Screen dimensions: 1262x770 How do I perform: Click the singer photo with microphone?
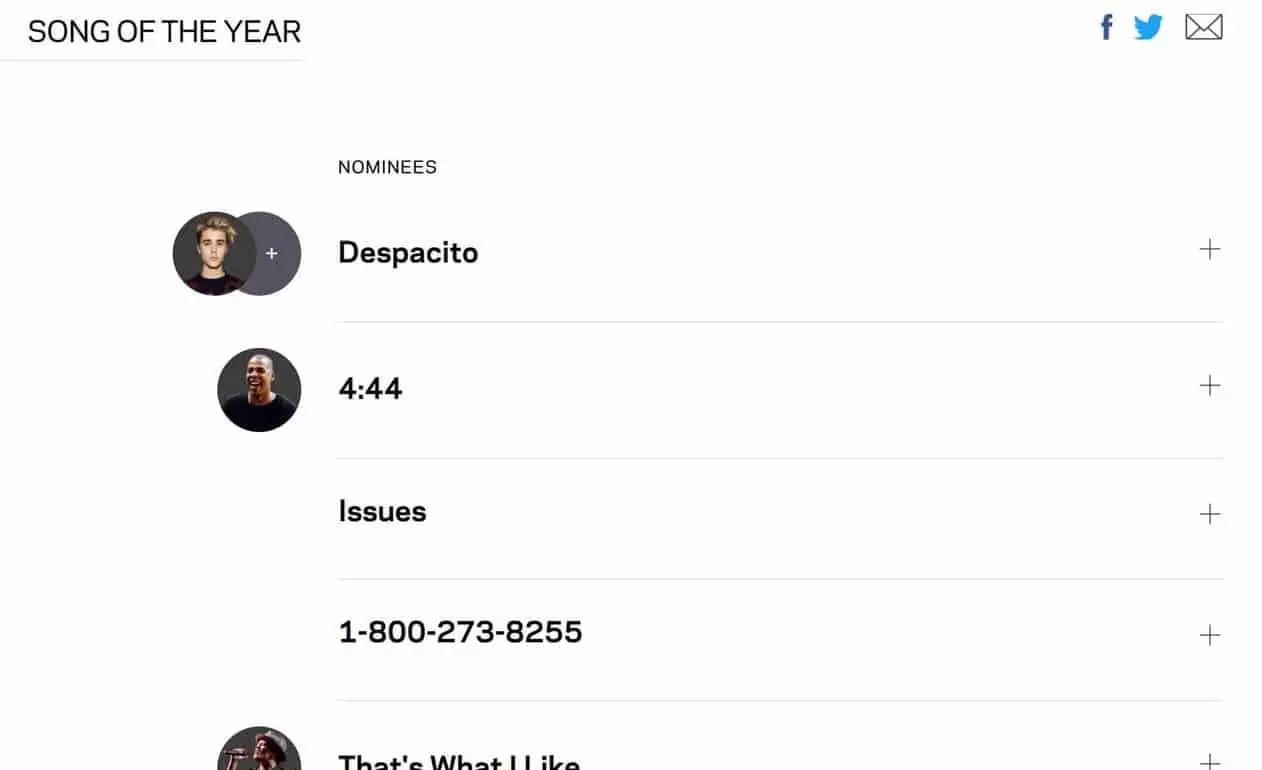coord(259,749)
